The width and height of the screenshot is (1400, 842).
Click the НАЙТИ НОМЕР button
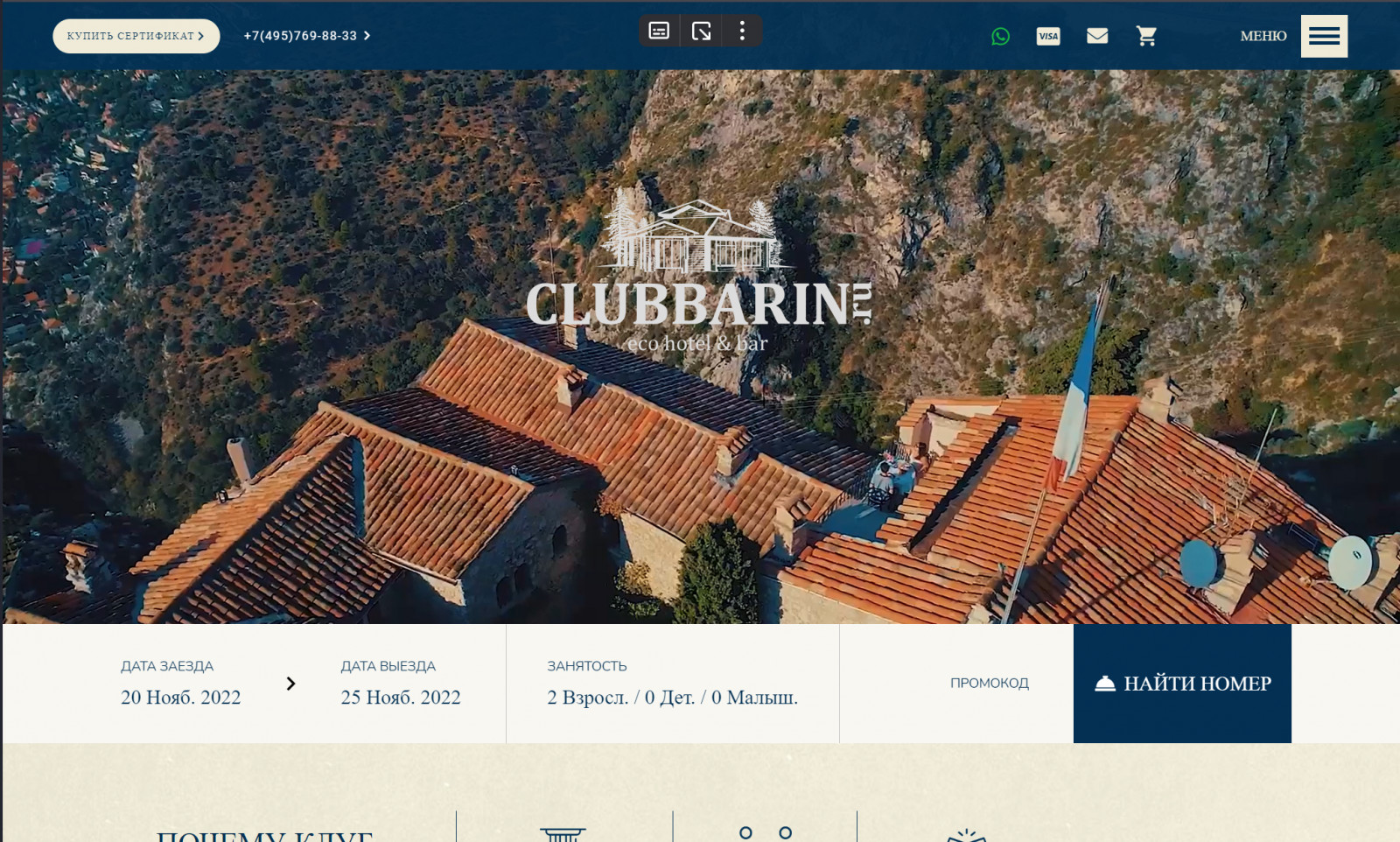(x=1182, y=684)
